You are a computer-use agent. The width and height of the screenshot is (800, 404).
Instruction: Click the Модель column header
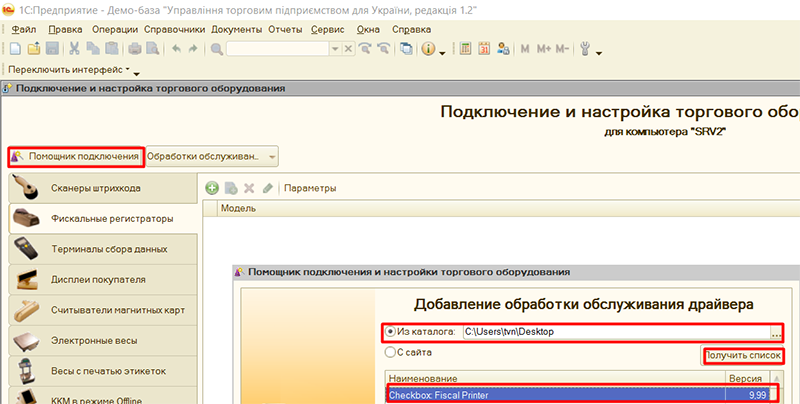(508, 208)
